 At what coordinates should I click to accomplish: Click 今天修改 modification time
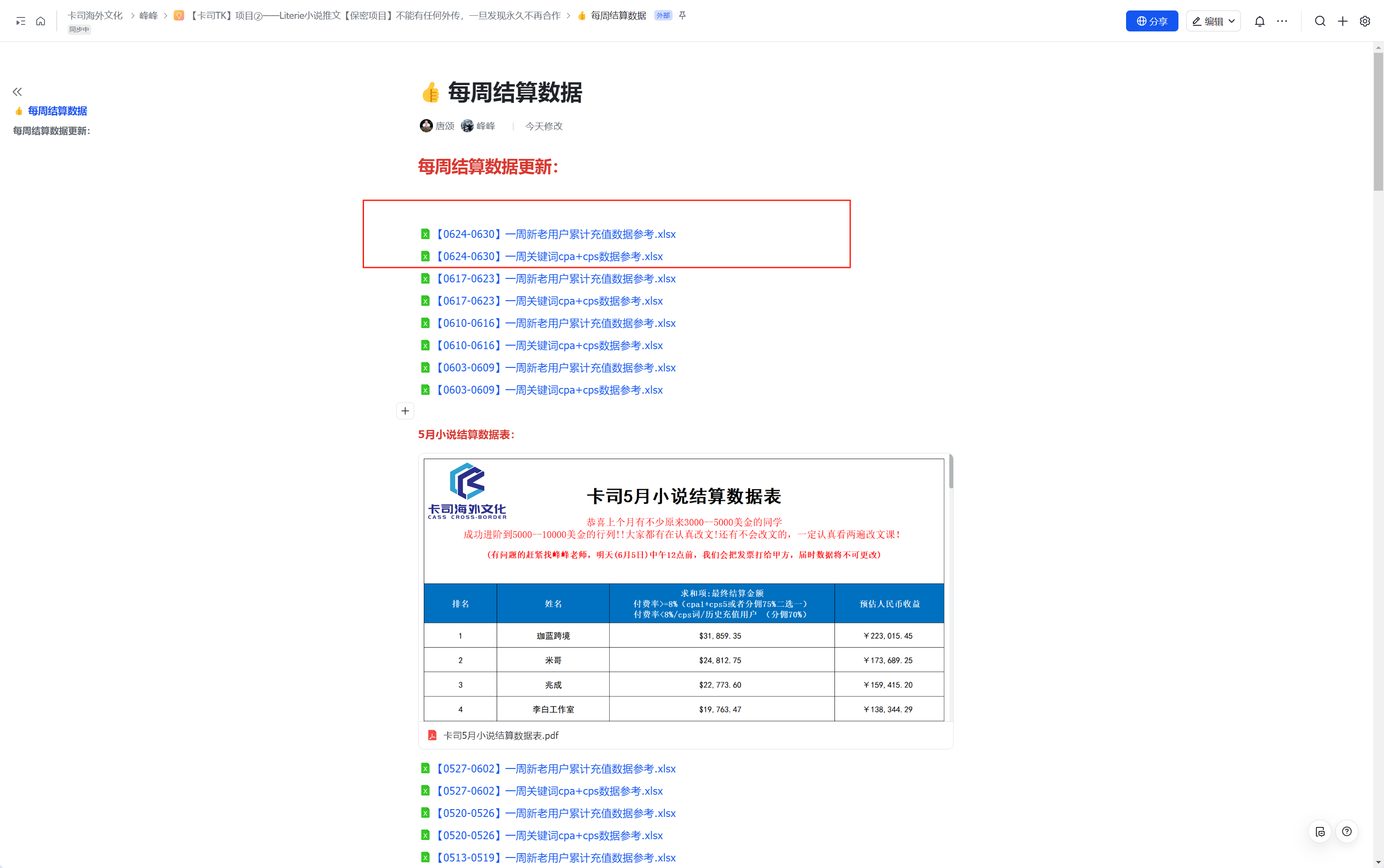point(544,126)
